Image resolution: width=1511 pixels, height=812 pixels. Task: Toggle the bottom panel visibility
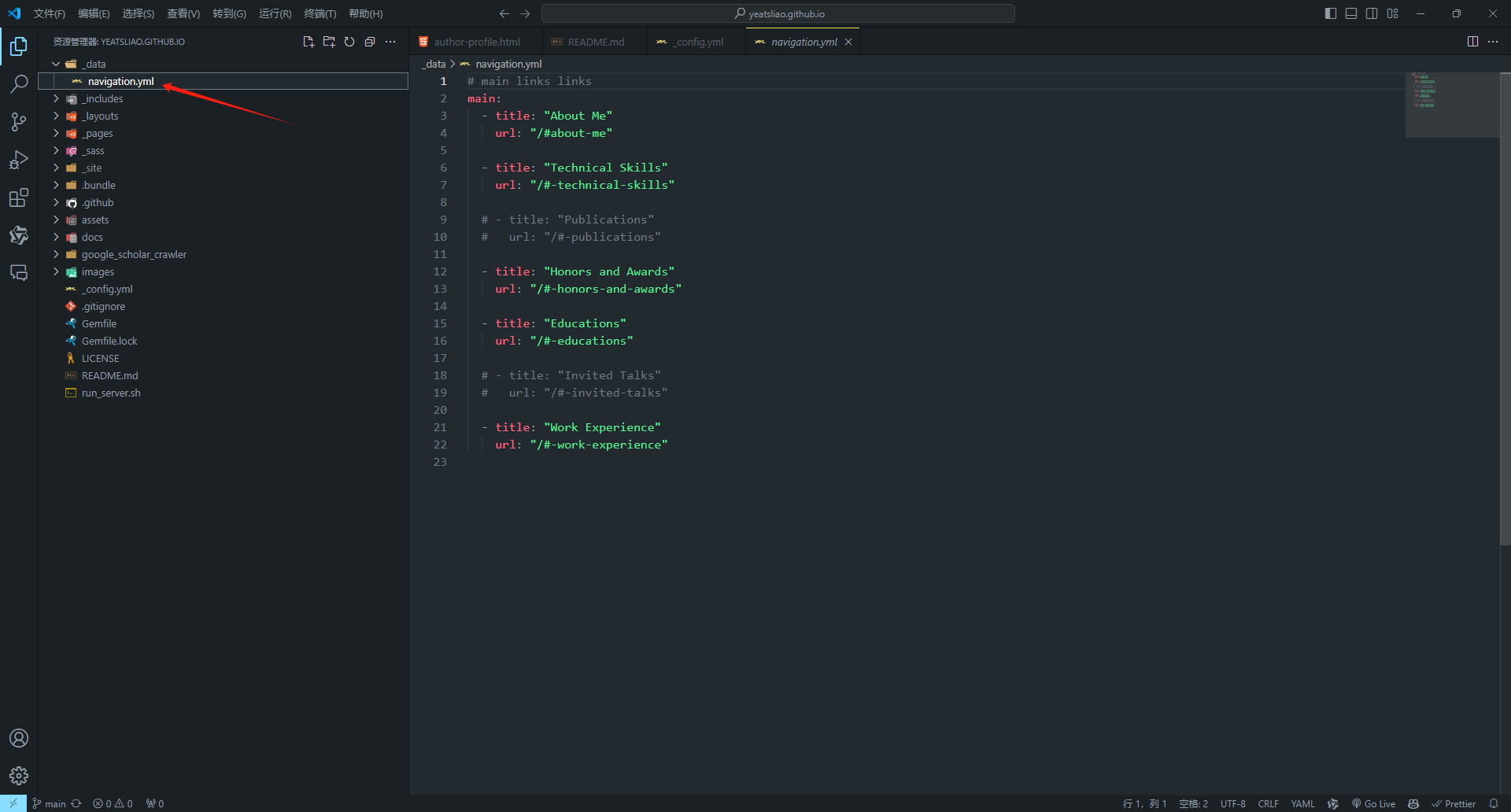click(x=1351, y=13)
